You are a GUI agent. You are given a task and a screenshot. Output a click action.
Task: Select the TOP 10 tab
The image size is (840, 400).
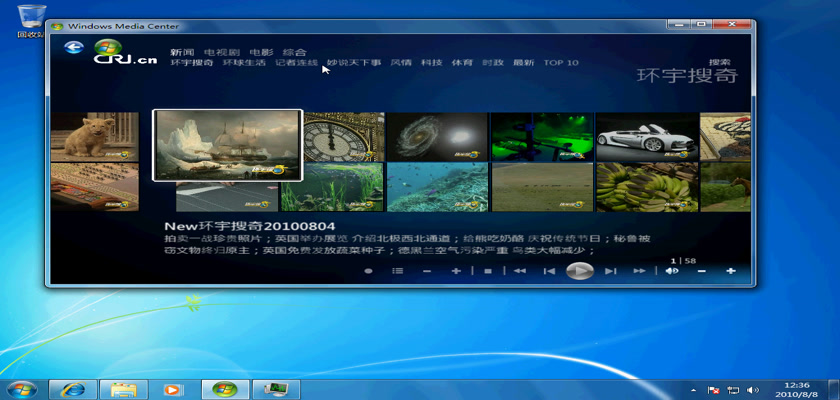(x=561, y=63)
